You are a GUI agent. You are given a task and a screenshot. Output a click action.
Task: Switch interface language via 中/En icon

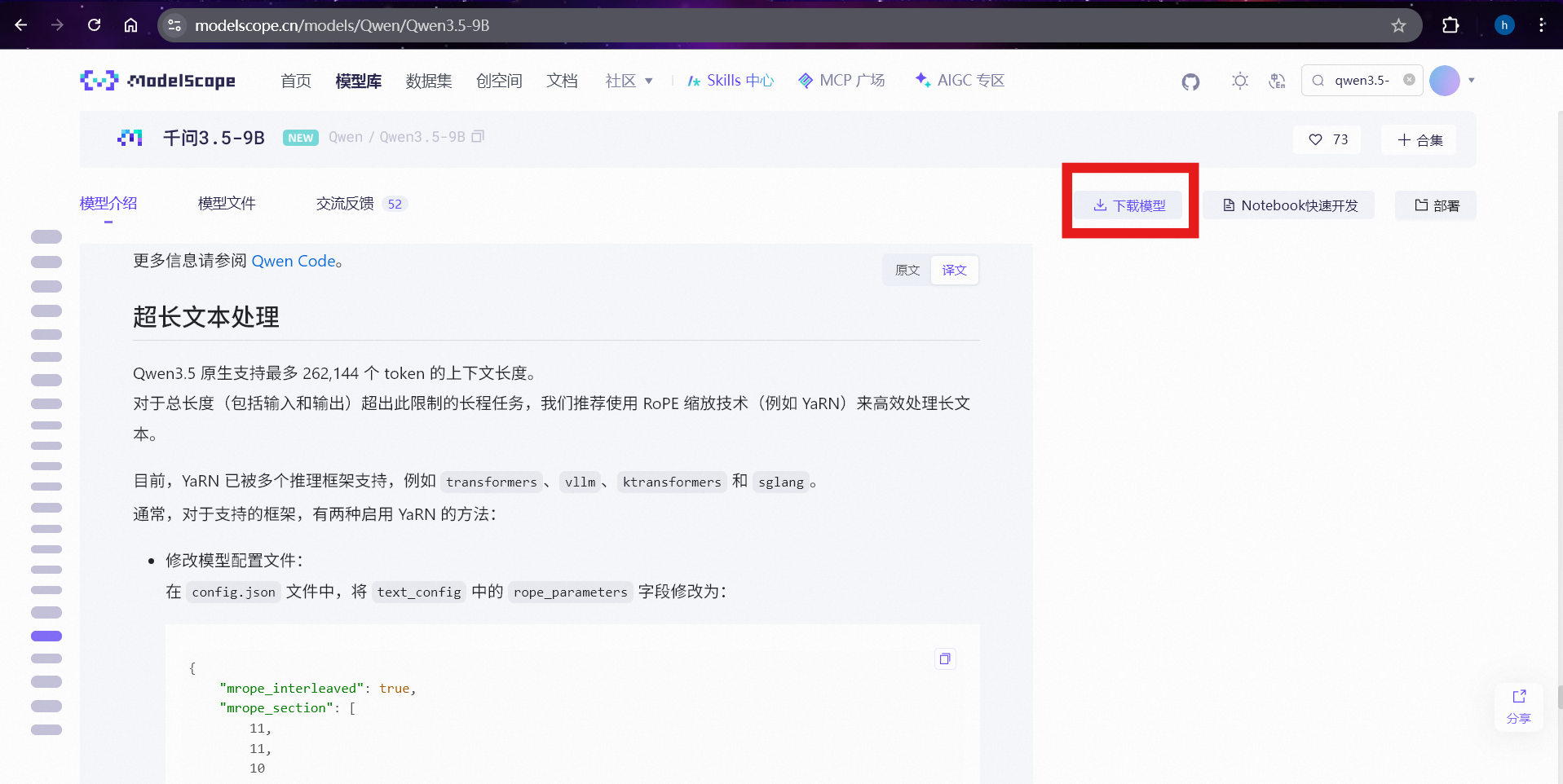tap(1276, 81)
